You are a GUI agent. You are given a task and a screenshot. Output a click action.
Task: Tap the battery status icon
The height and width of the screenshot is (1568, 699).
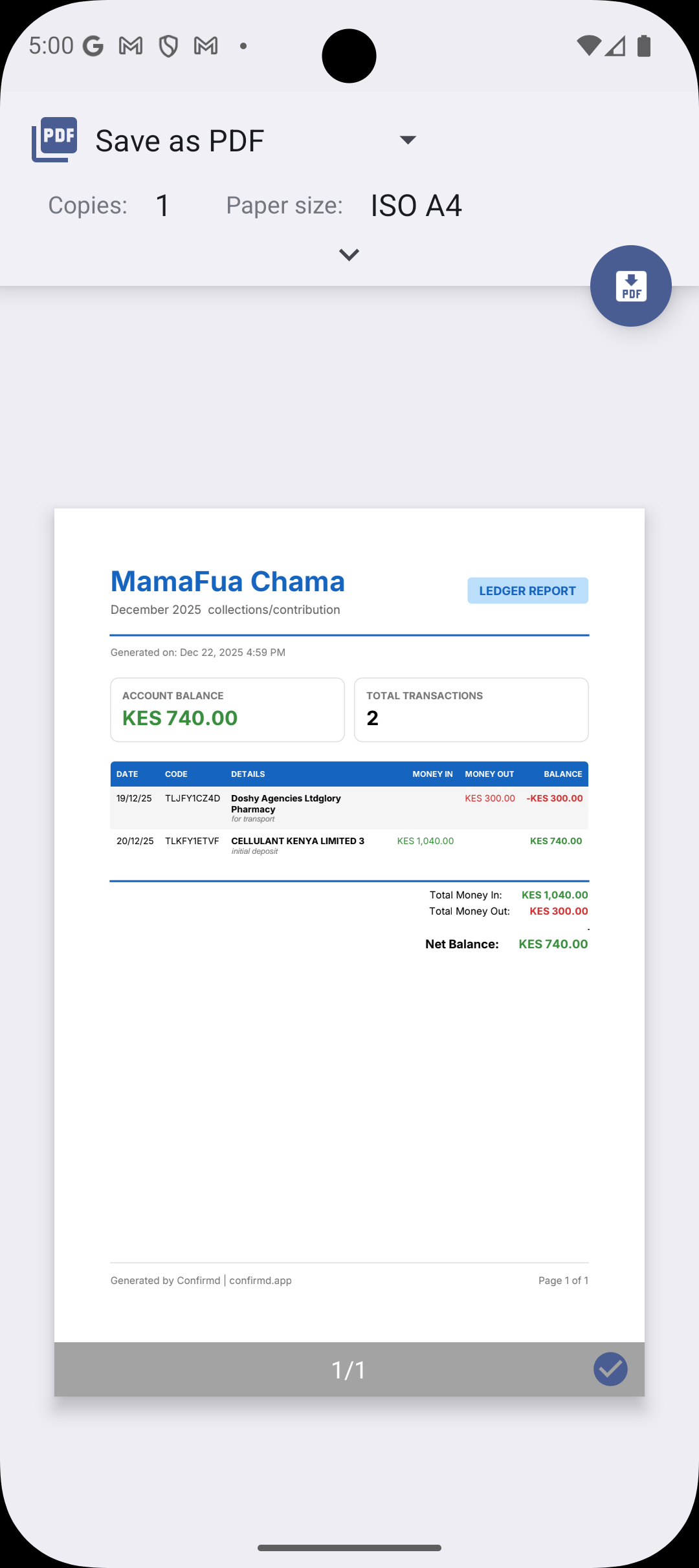[x=643, y=46]
